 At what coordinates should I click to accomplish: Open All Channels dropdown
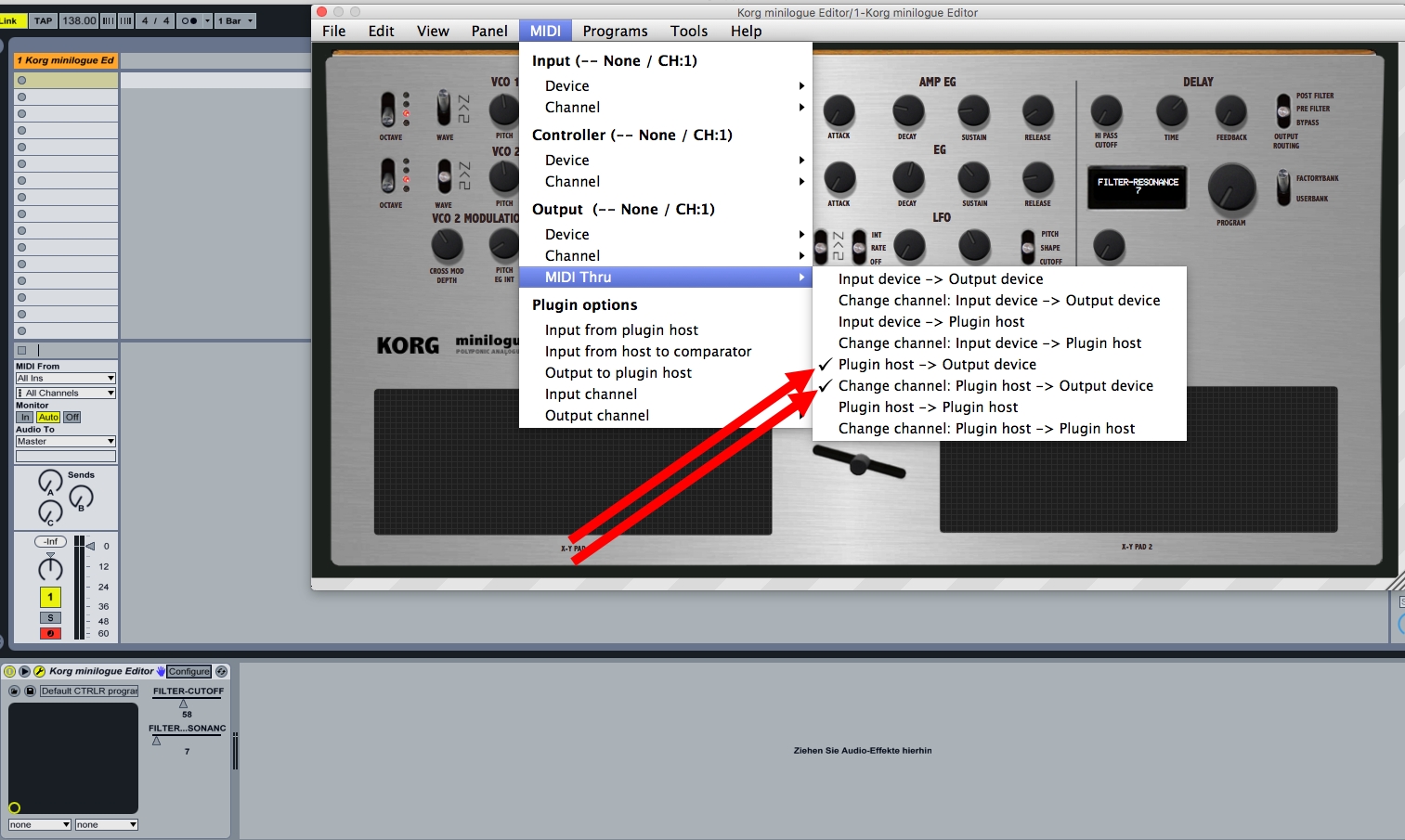coord(66,394)
